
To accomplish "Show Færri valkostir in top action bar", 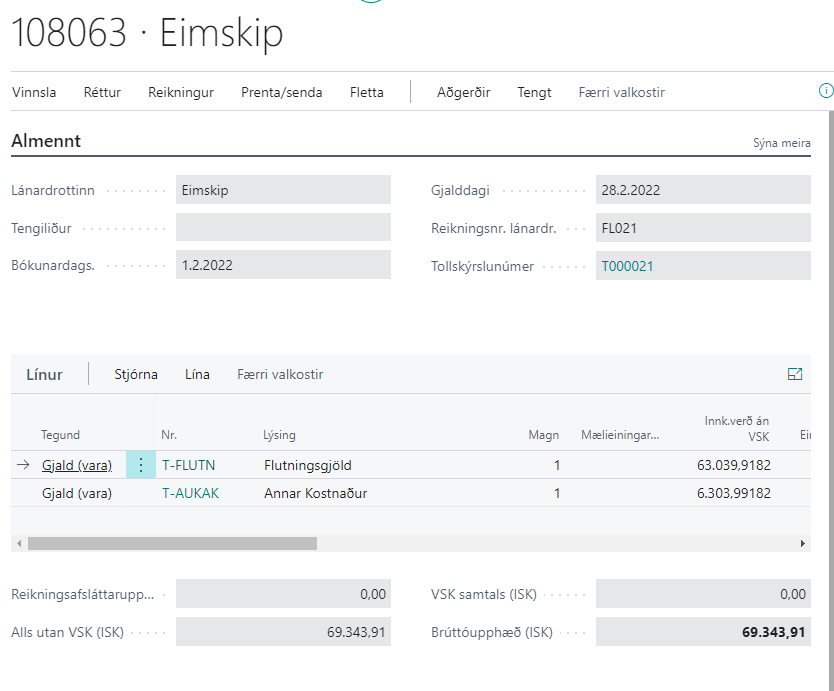I will pyautogui.click(x=621, y=92).
